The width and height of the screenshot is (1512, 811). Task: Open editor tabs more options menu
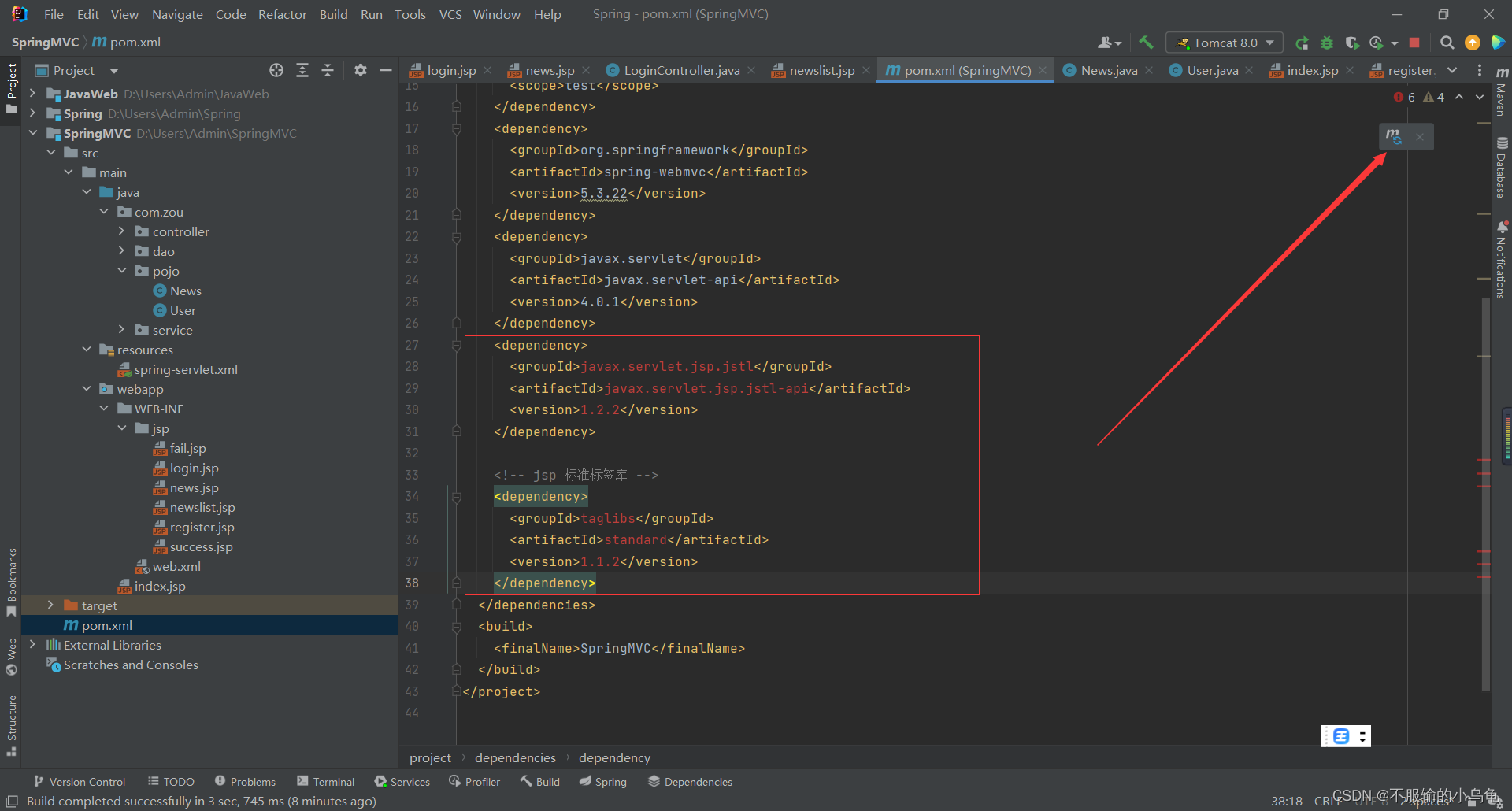coord(1480,70)
